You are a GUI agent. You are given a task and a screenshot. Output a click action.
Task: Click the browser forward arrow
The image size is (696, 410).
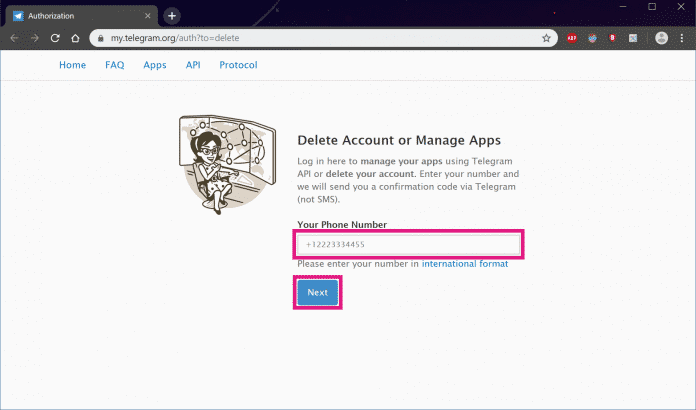coord(35,38)
